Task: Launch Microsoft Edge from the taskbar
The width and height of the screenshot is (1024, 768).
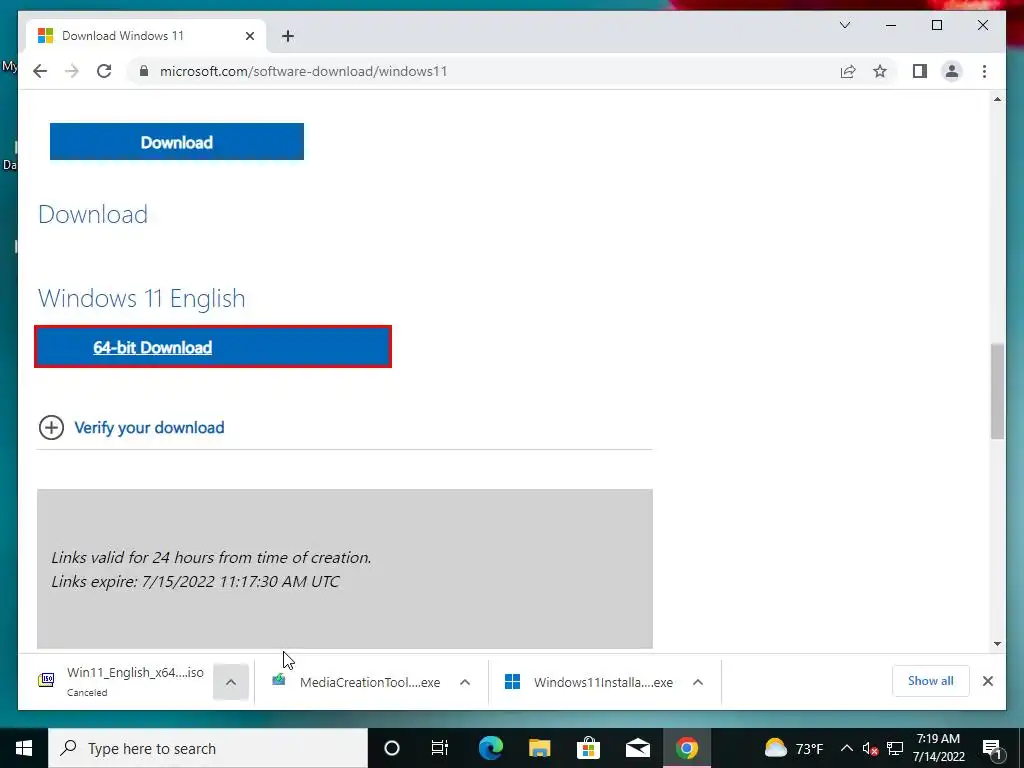Action: (x=490, y=748)
